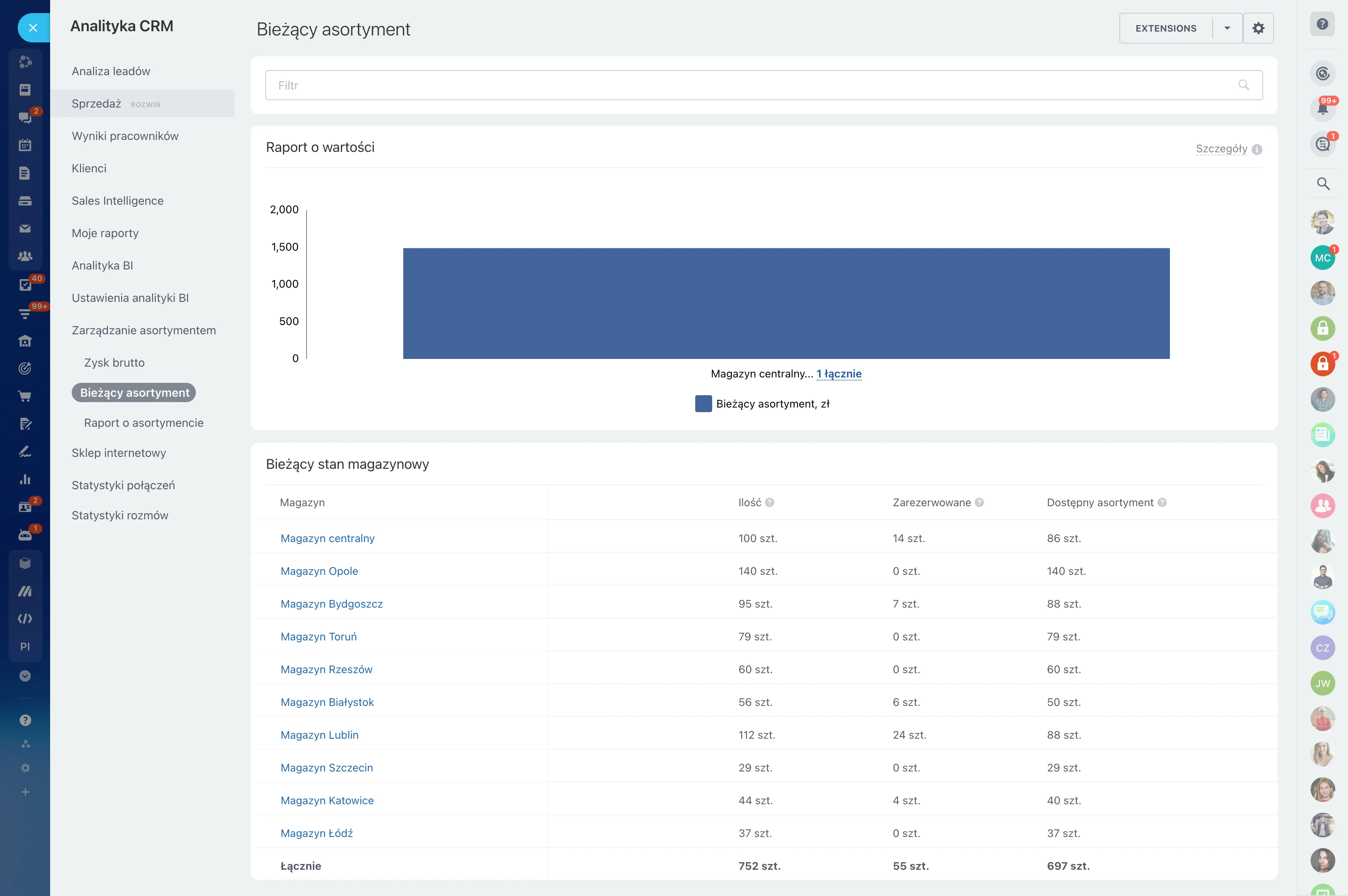This screenshot has height=896, width=1348.
Task: Open Magazyn Łódź link
Action: point(317,833)
